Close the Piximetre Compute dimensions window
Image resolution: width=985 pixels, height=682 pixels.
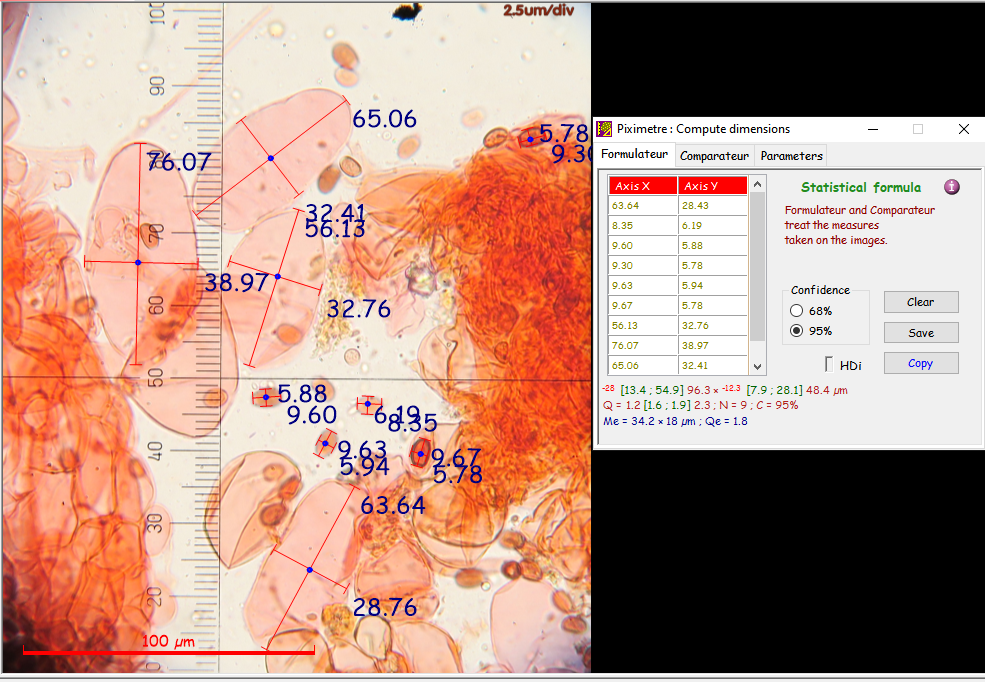coord(963,129)
